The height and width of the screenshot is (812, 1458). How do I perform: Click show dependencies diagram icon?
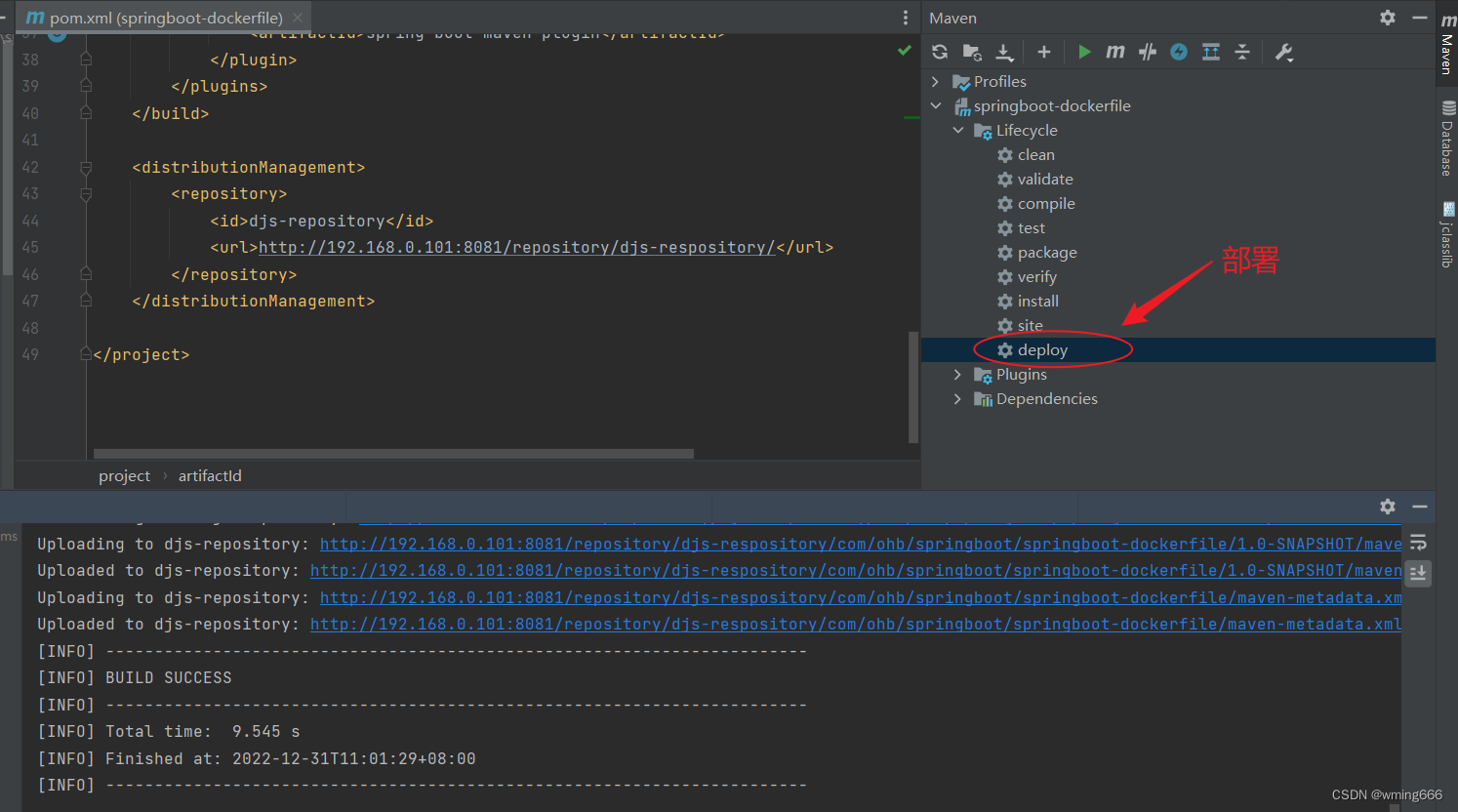point(1211,52)
